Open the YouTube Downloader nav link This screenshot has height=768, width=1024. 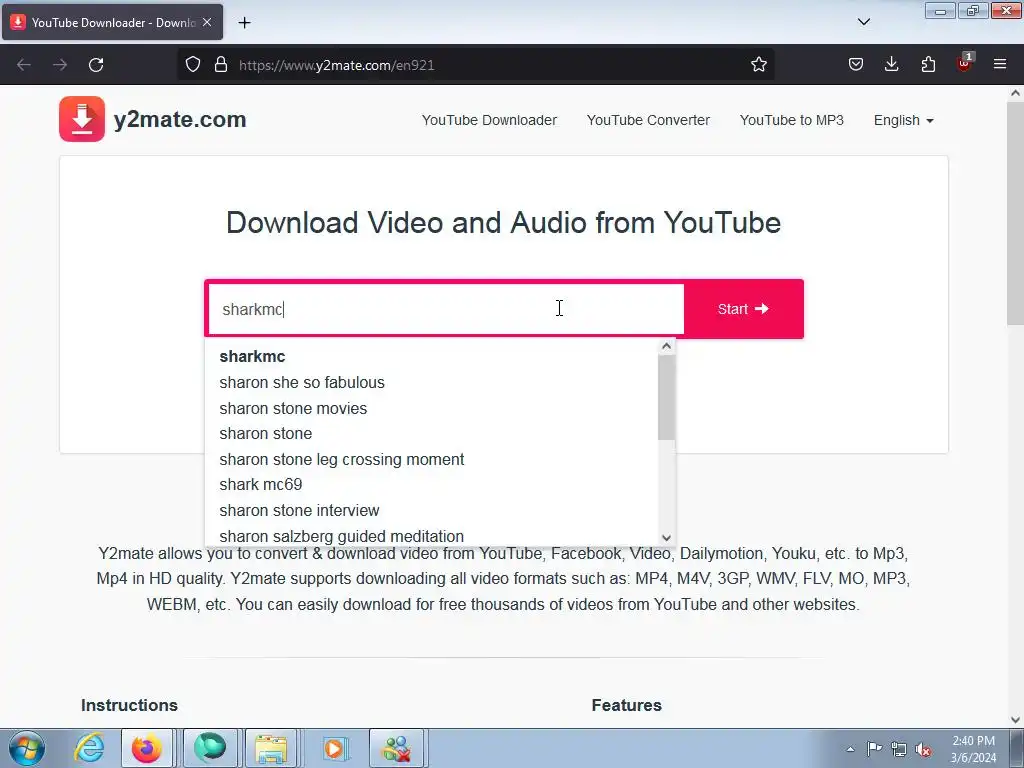tap(489, 120)
